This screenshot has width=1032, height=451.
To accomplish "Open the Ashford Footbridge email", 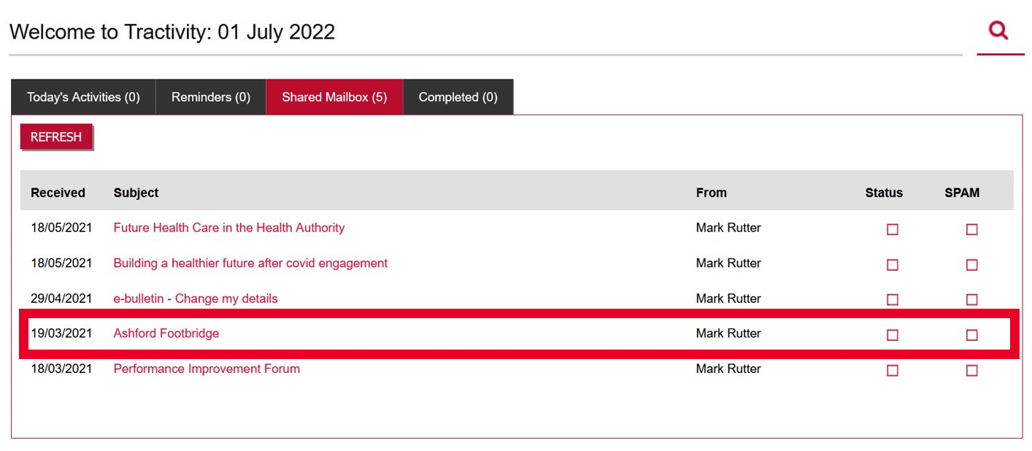I will coord(166,333).
